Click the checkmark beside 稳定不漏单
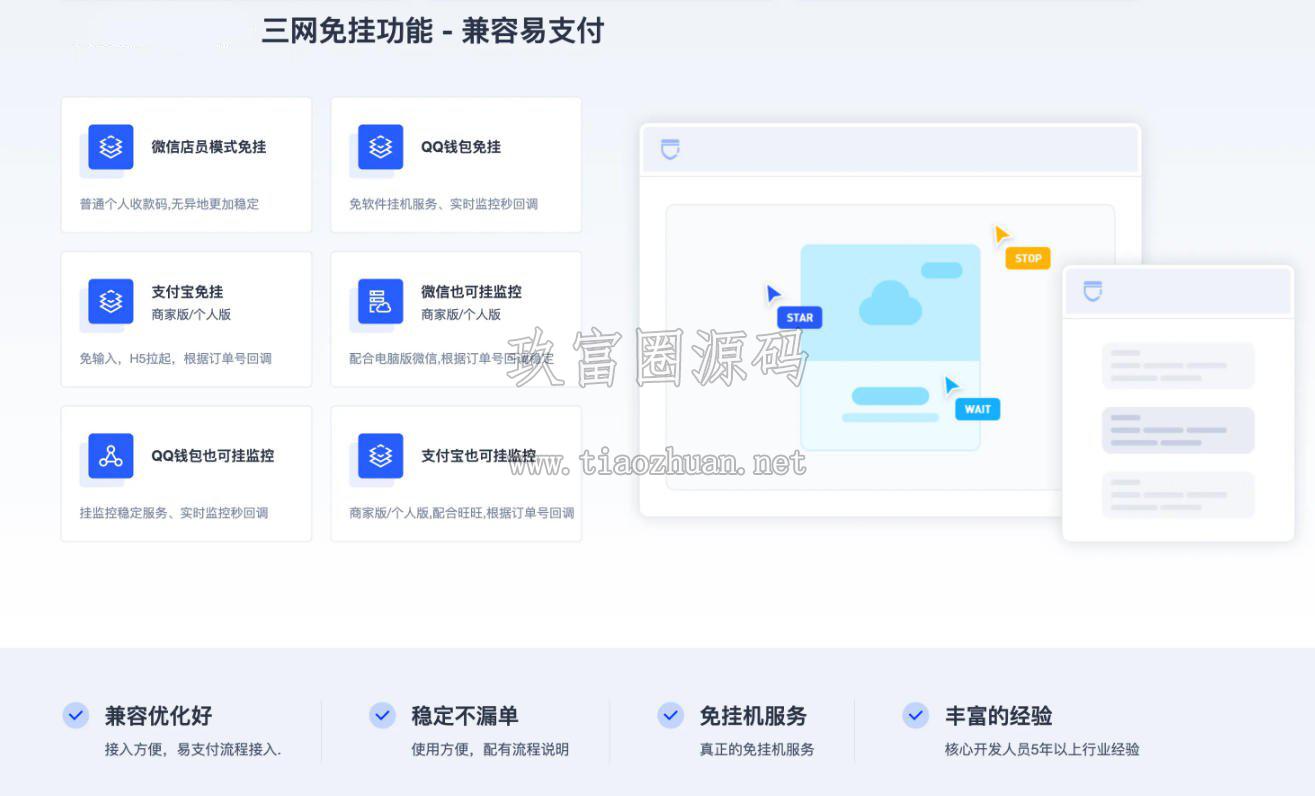Viewport: 1315px width, 796px height. click(x=382, y=715)
